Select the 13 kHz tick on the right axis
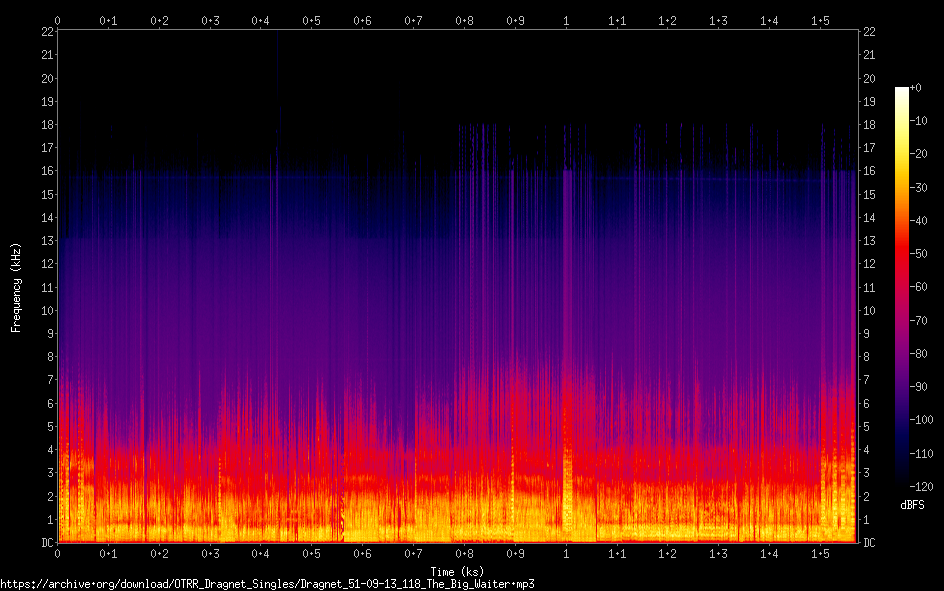The height and width of the screenshot is (591, 944). 869,241
